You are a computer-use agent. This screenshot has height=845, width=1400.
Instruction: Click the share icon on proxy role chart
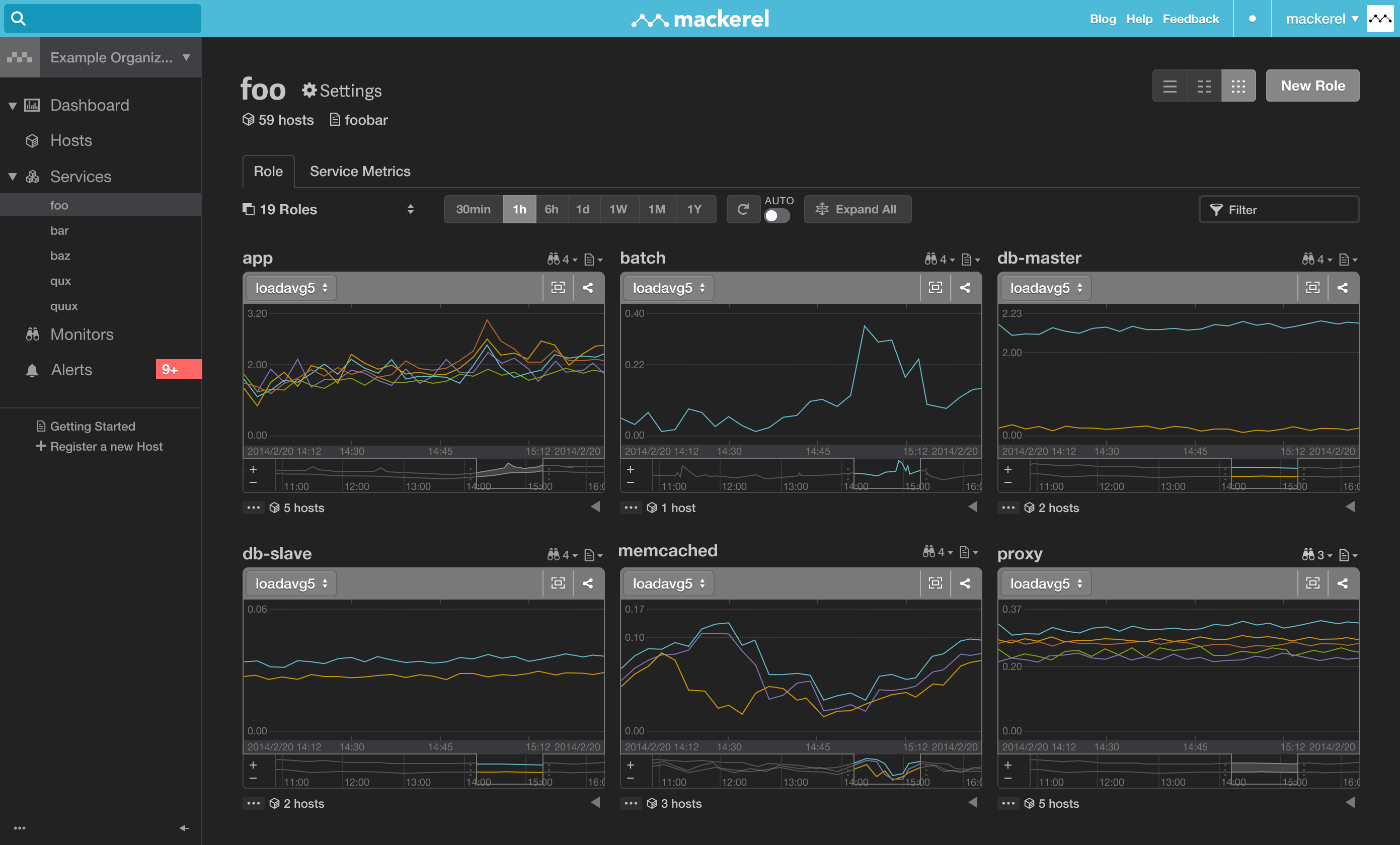[1344, 583]
